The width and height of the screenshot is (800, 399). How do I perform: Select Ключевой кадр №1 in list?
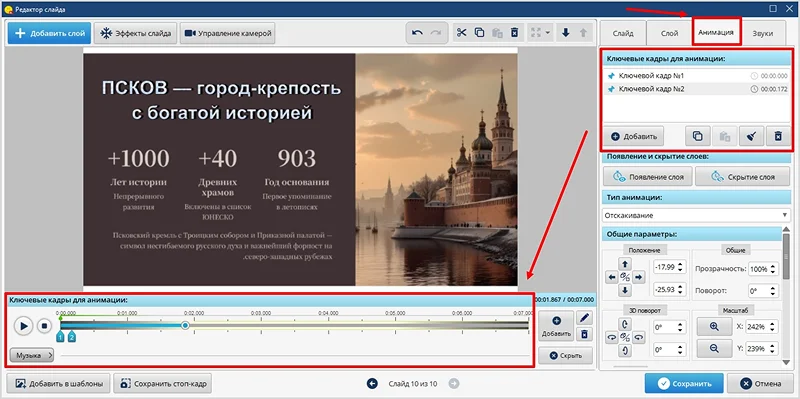(x=697, y=76)
